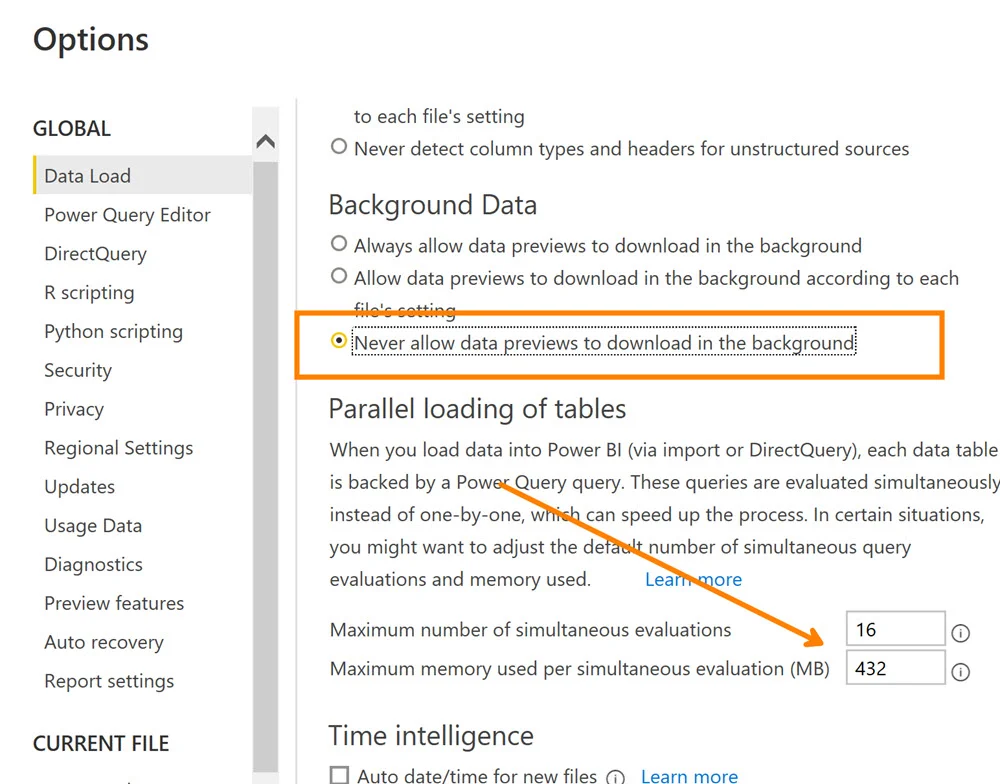The image size is (1000, 784).
Task: Click the maximum simultaneous evaluations input field
Action: [x=895, y=630]
